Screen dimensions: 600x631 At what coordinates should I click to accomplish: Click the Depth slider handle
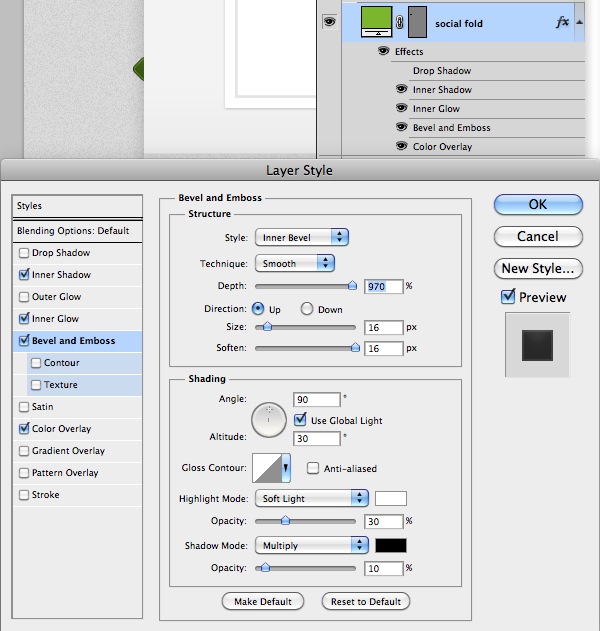point(352,285)
